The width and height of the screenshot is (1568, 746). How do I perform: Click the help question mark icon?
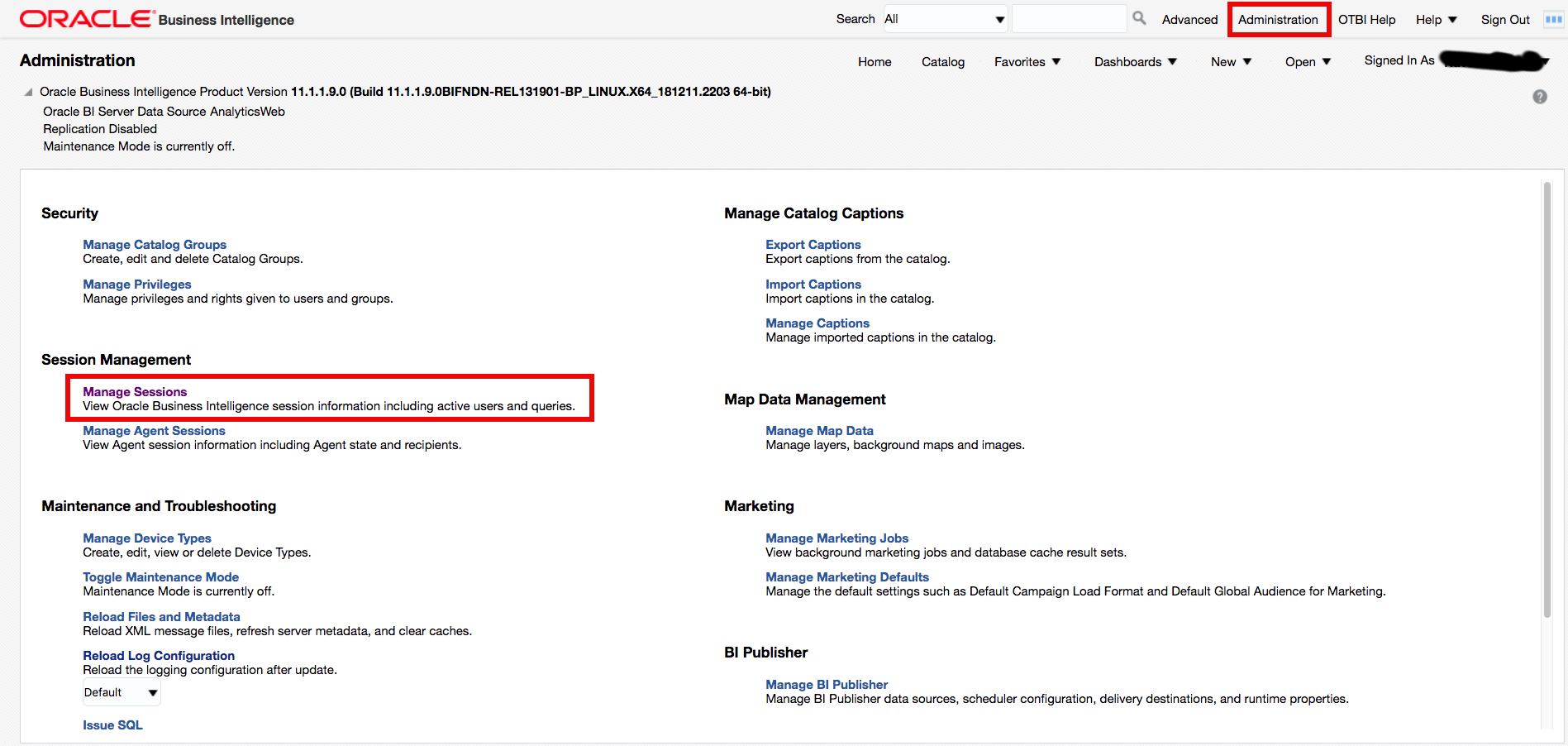tap(1539, 97)
